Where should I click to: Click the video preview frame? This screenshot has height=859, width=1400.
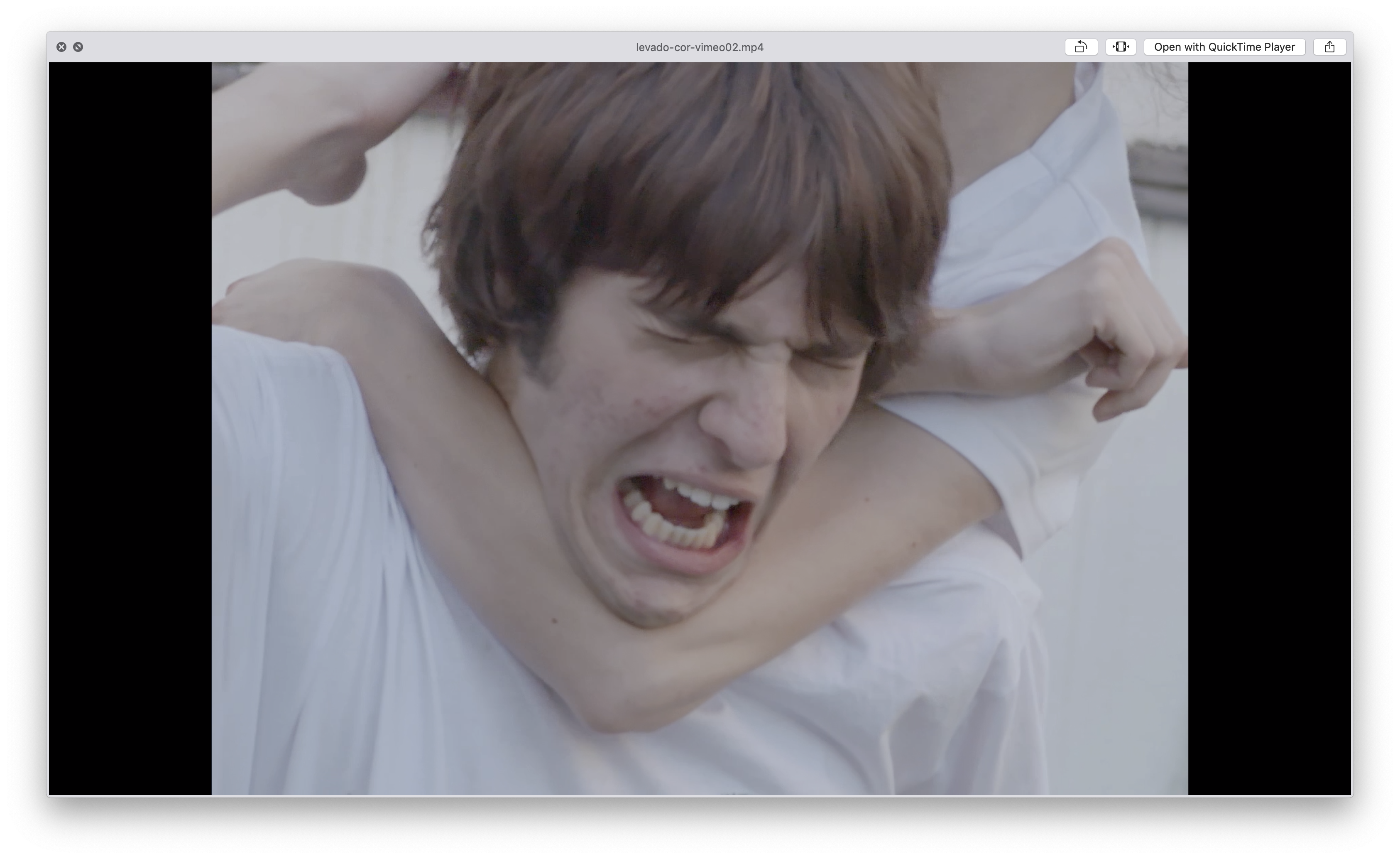[x=700, y=429]
